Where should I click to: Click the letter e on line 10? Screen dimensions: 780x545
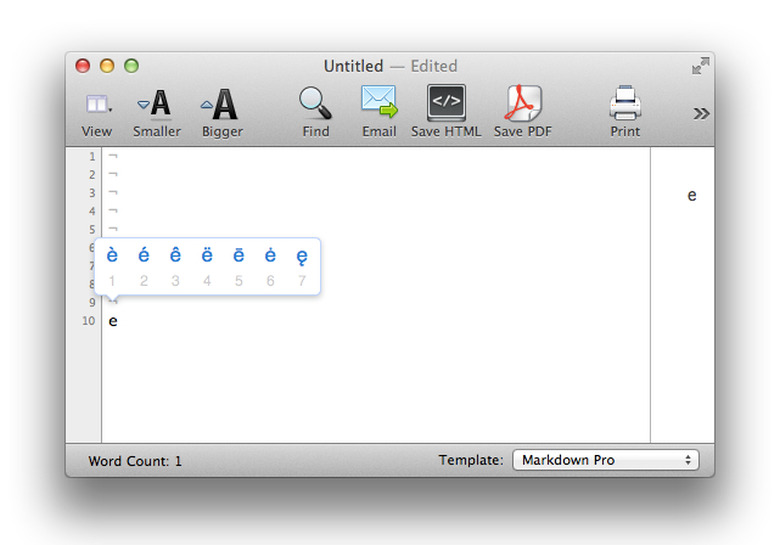(113, 321)
